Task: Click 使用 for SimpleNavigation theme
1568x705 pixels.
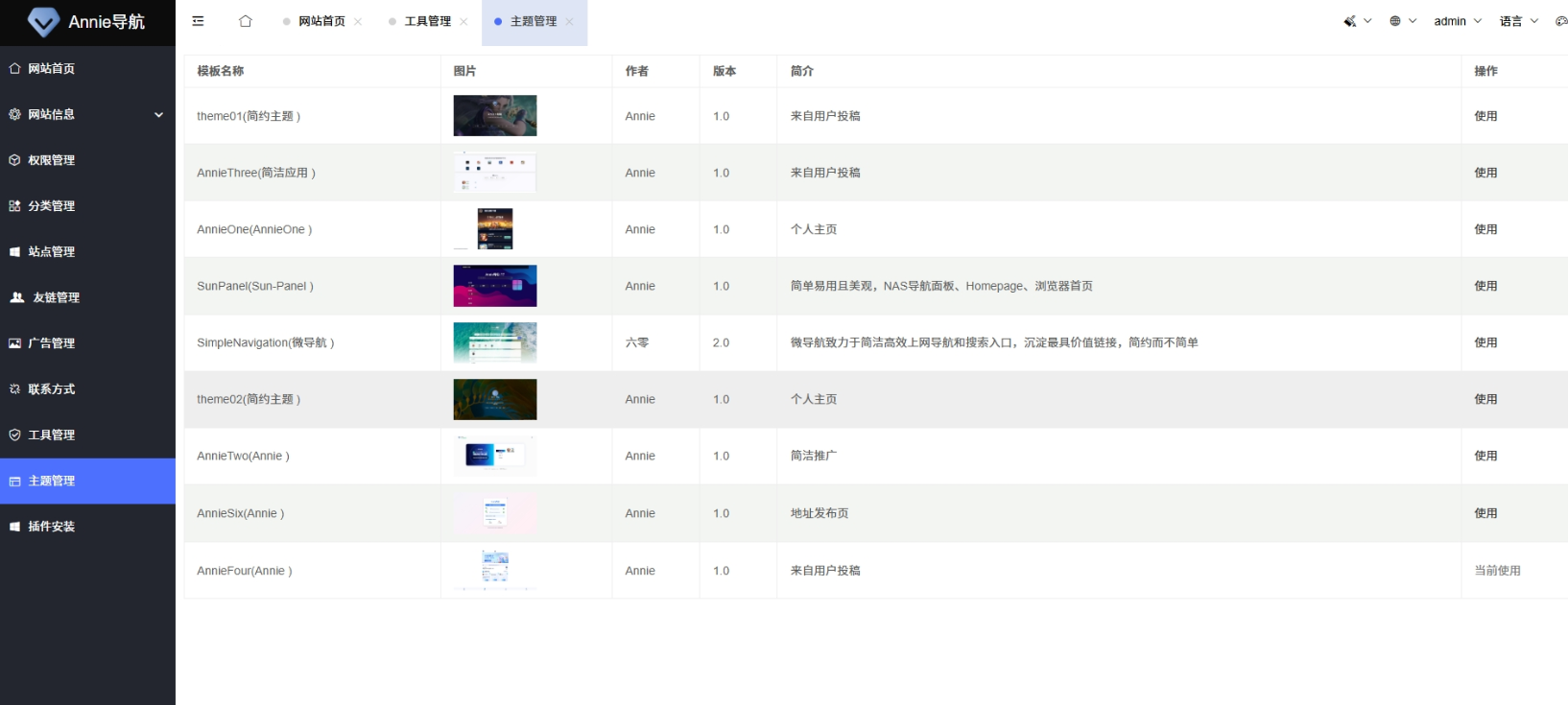Action: (1485, 342)
